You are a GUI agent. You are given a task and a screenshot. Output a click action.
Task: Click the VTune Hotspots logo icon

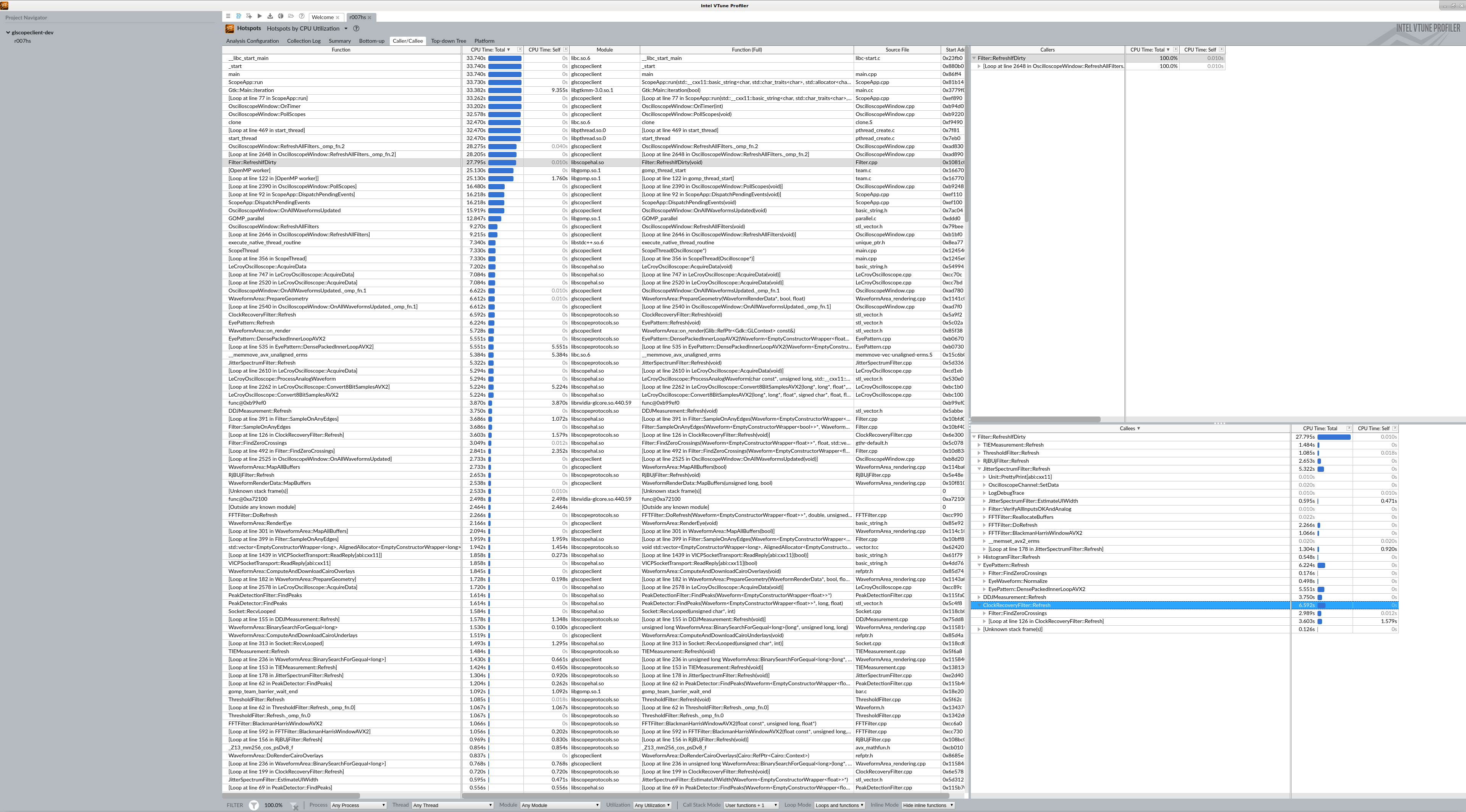[229, 29]
